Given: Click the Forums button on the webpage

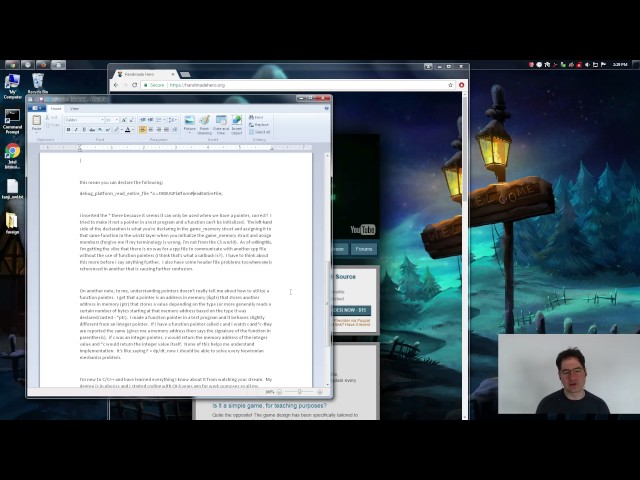Looking at the screenshot, I should [364, 249].
